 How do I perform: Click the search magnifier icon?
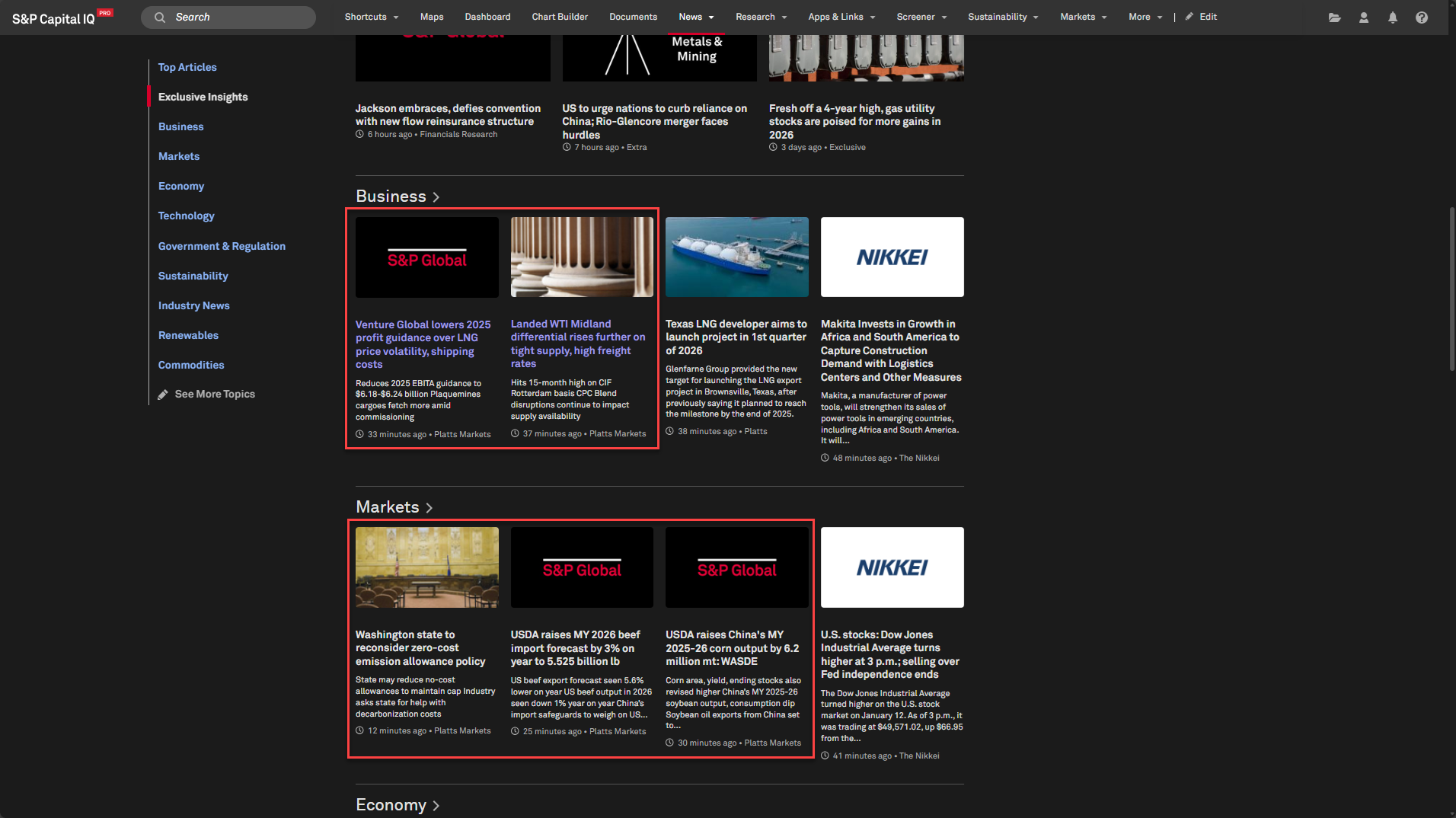coord(160,18)
